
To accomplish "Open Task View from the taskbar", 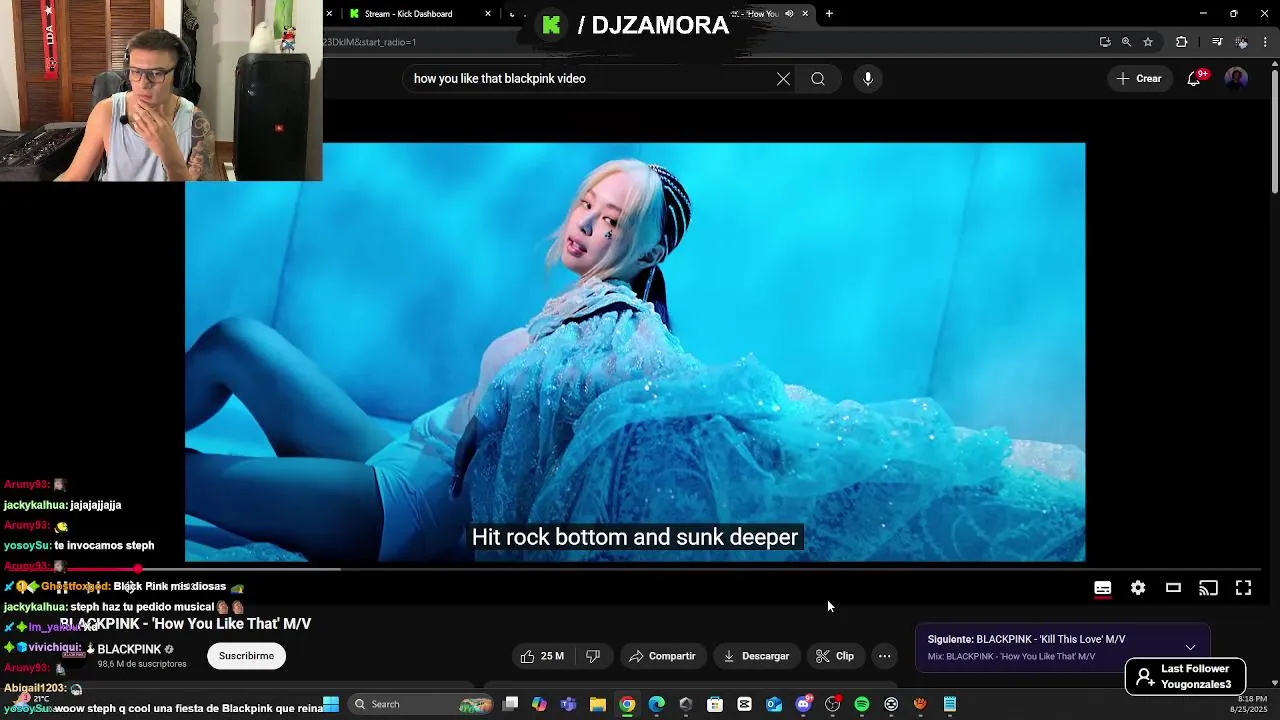I will pos(511,704).
